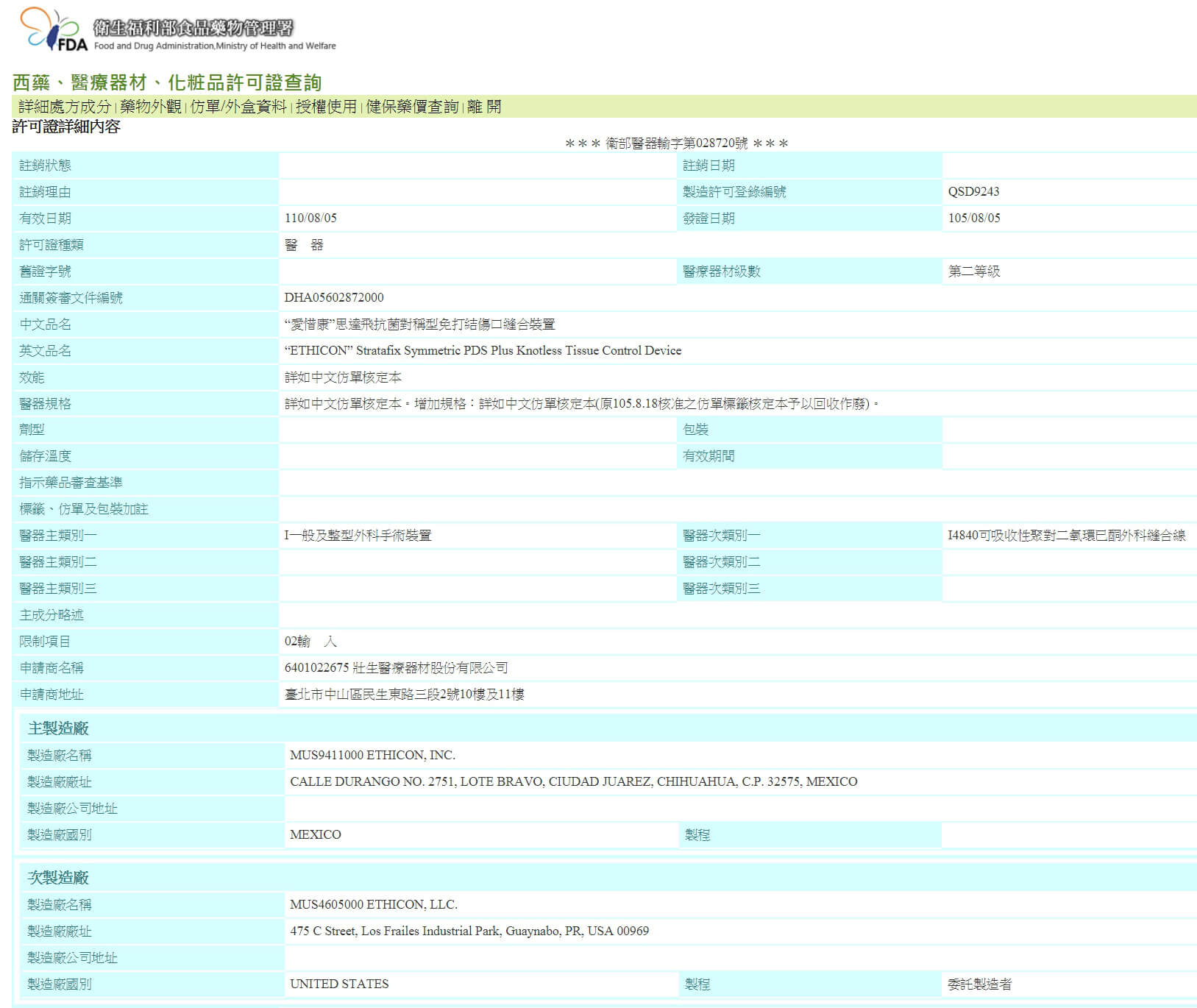Screen dimensions: 1197x1008
Task: Click the expiry date 110/08/05 value
Action: coord(310,218)
